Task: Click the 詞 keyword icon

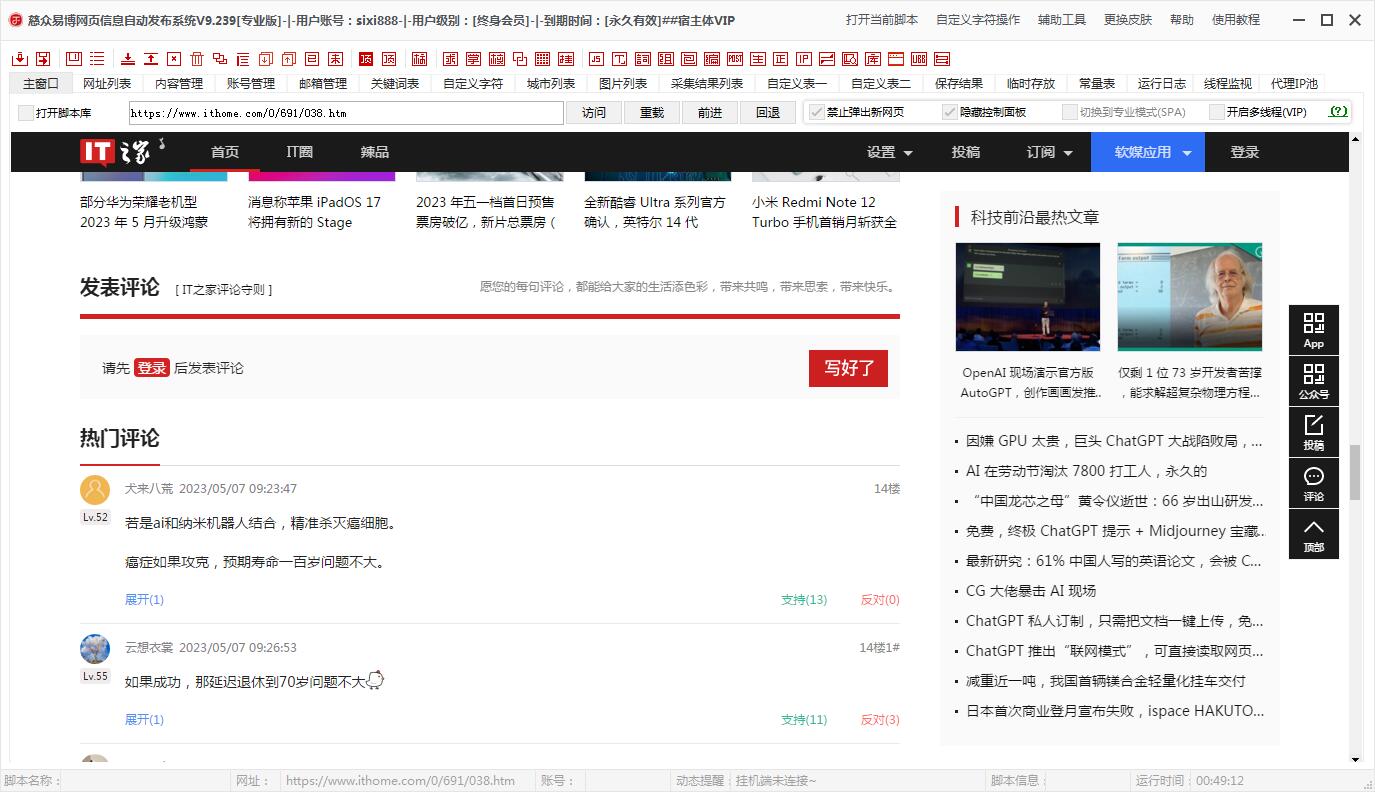Action: (643, 59)
